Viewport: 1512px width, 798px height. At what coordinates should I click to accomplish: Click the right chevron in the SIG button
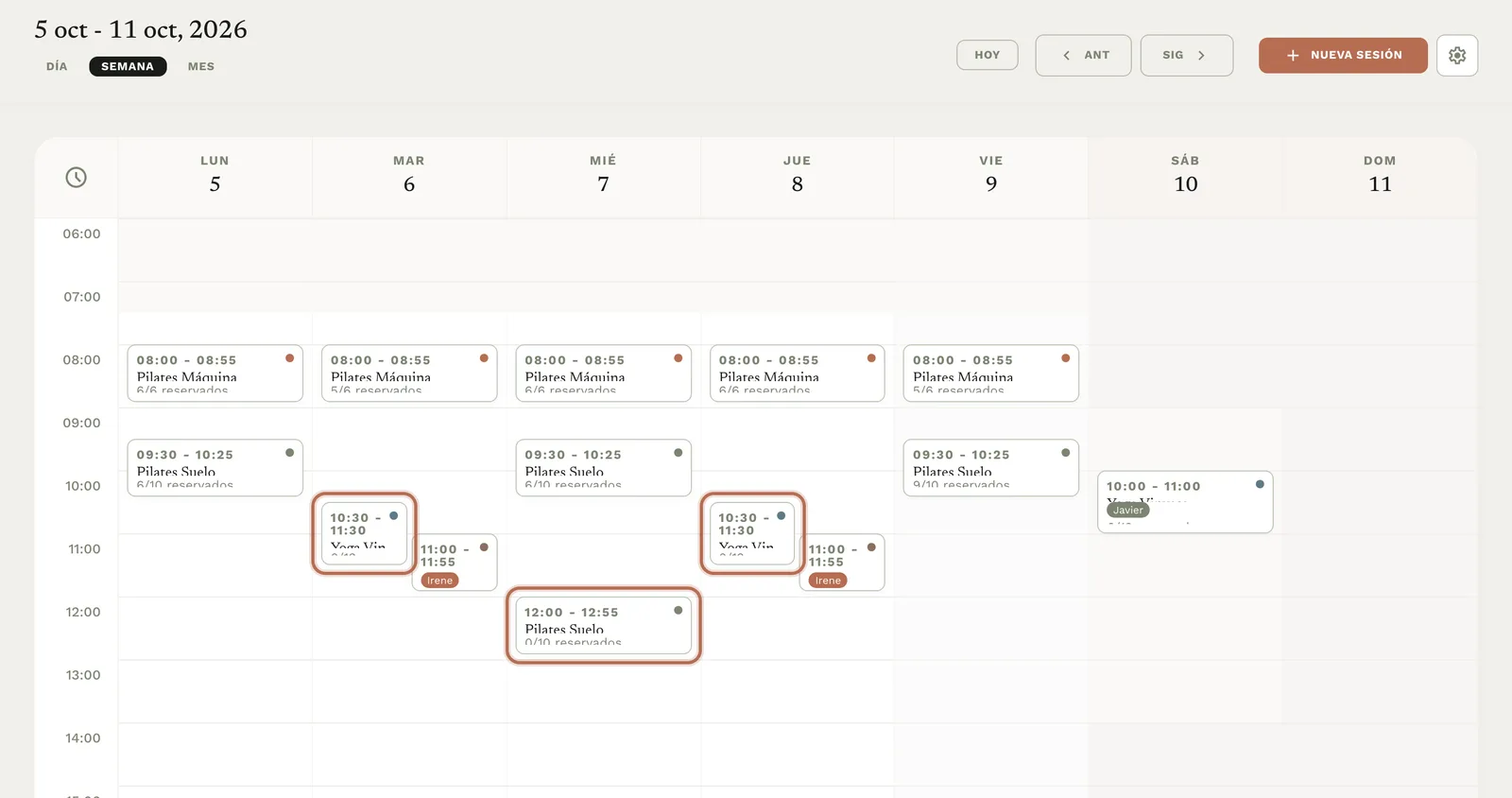(x=1201, y=56)
